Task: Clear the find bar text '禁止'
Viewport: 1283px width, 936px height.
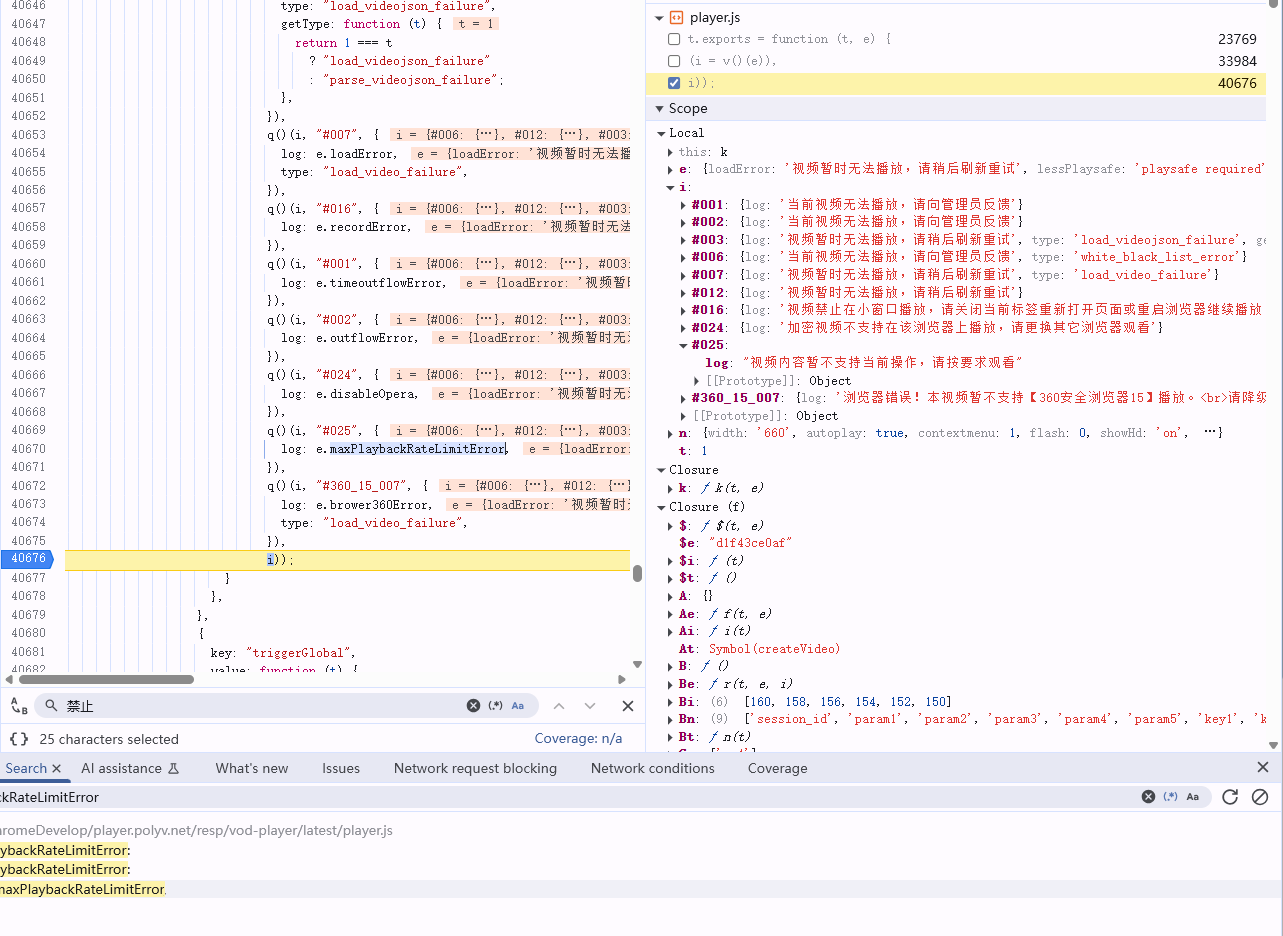Action: [473, 706]
